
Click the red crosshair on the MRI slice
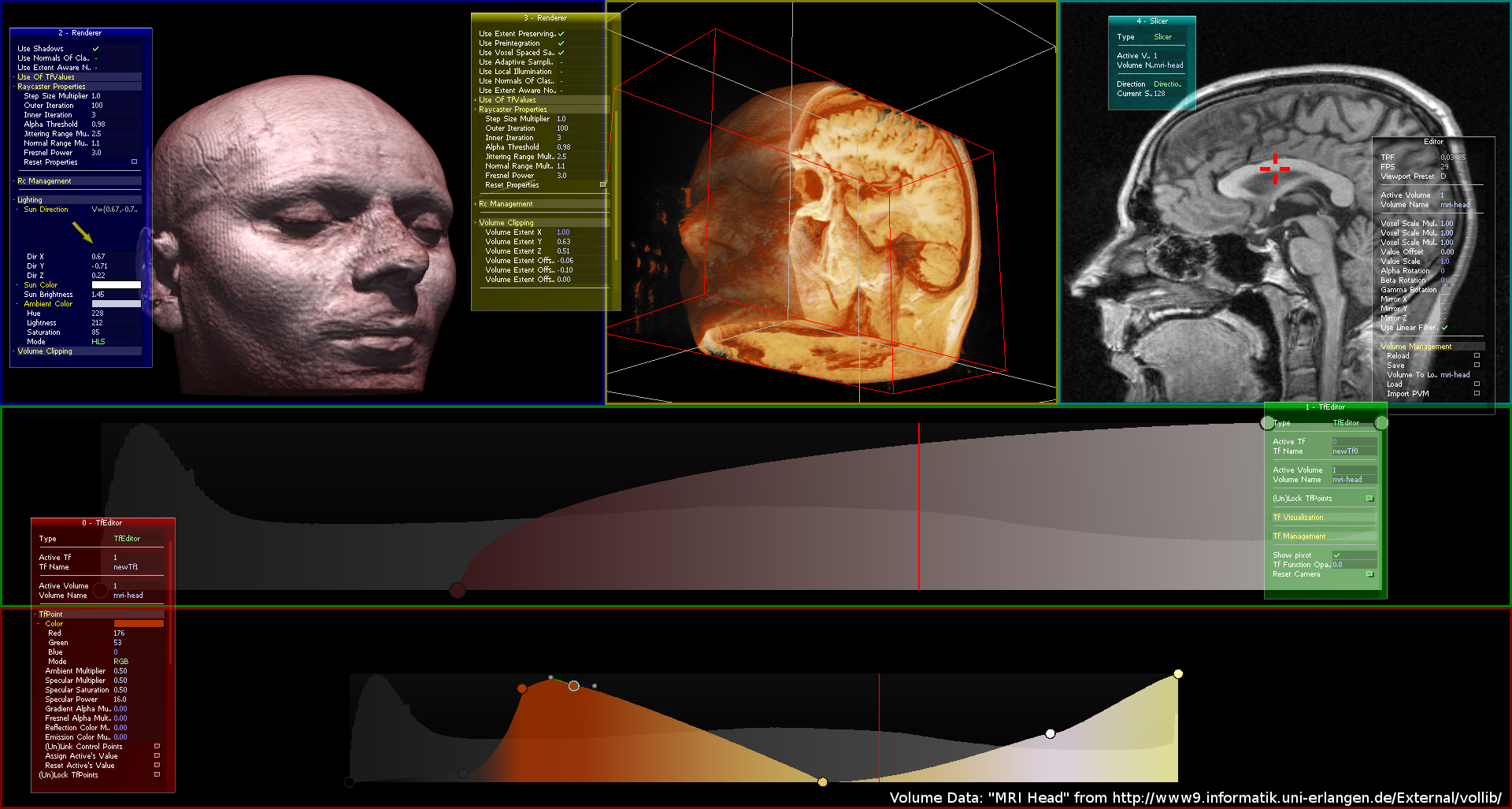(x=1275, y=169)
